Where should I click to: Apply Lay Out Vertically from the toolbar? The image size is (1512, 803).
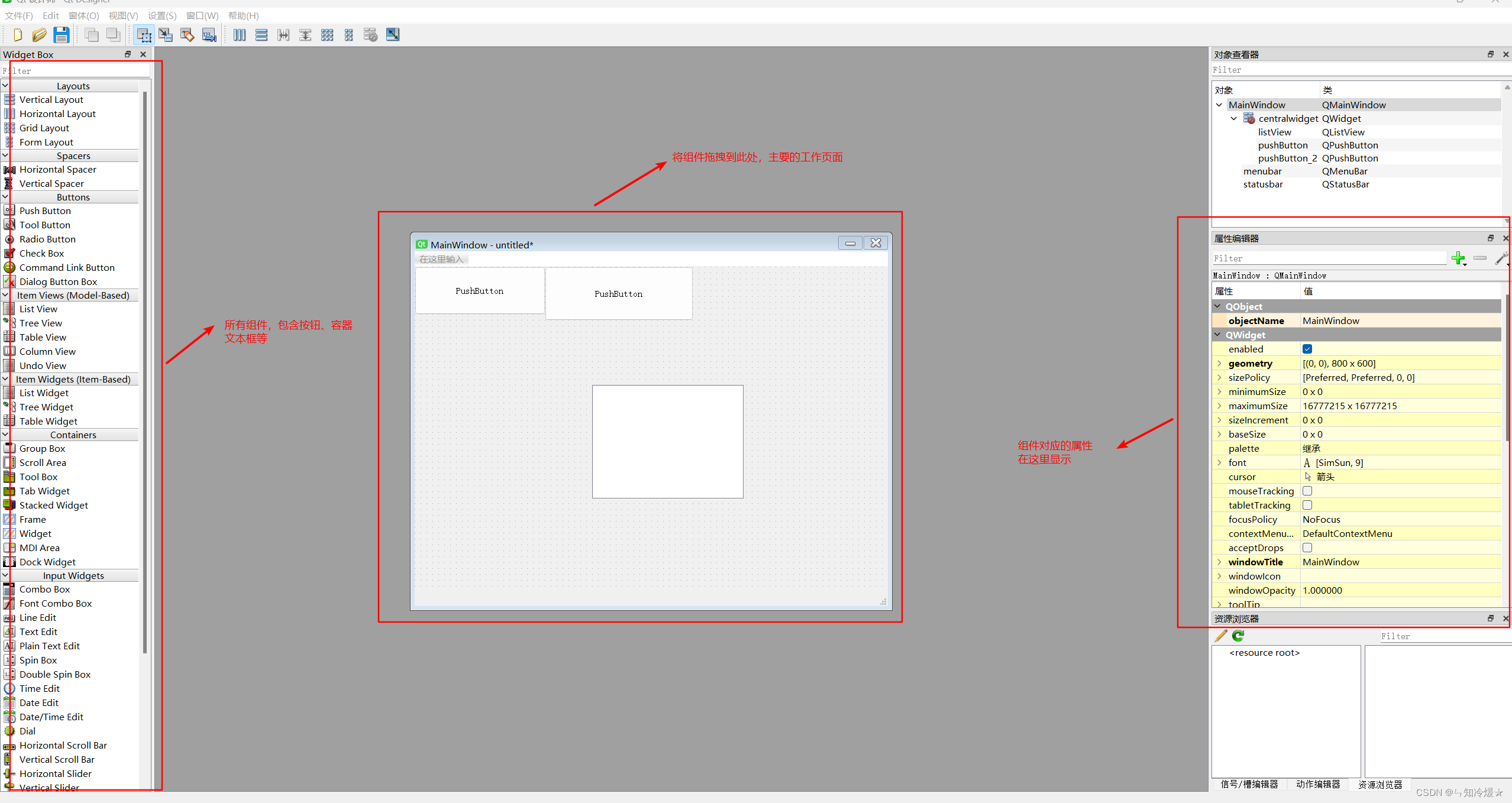pyautogui.click(x=261, y=35)
